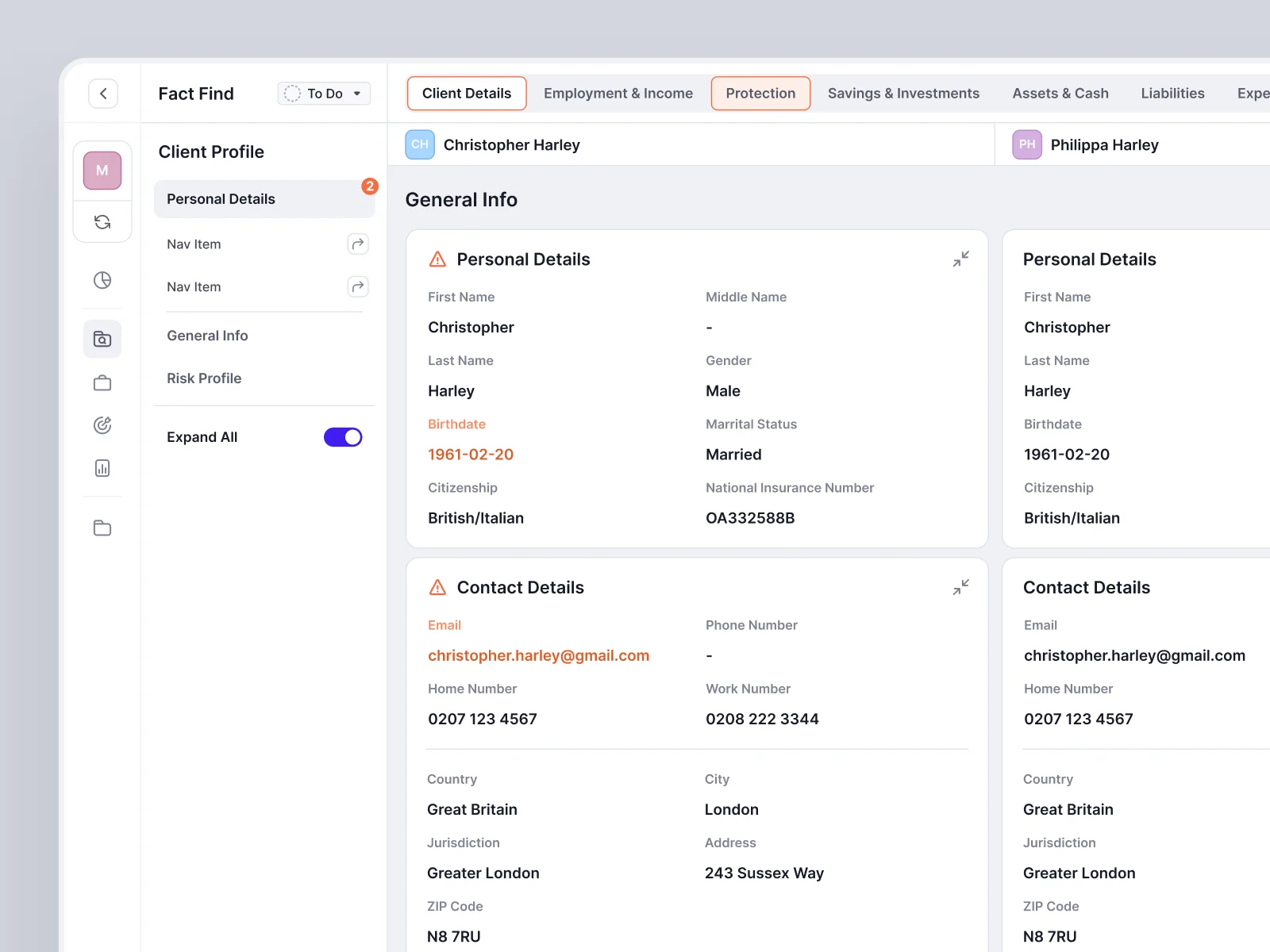1270x952 pixels.
Task: Collapse Christopher's Personal Details card
Action: pos(961,259)
